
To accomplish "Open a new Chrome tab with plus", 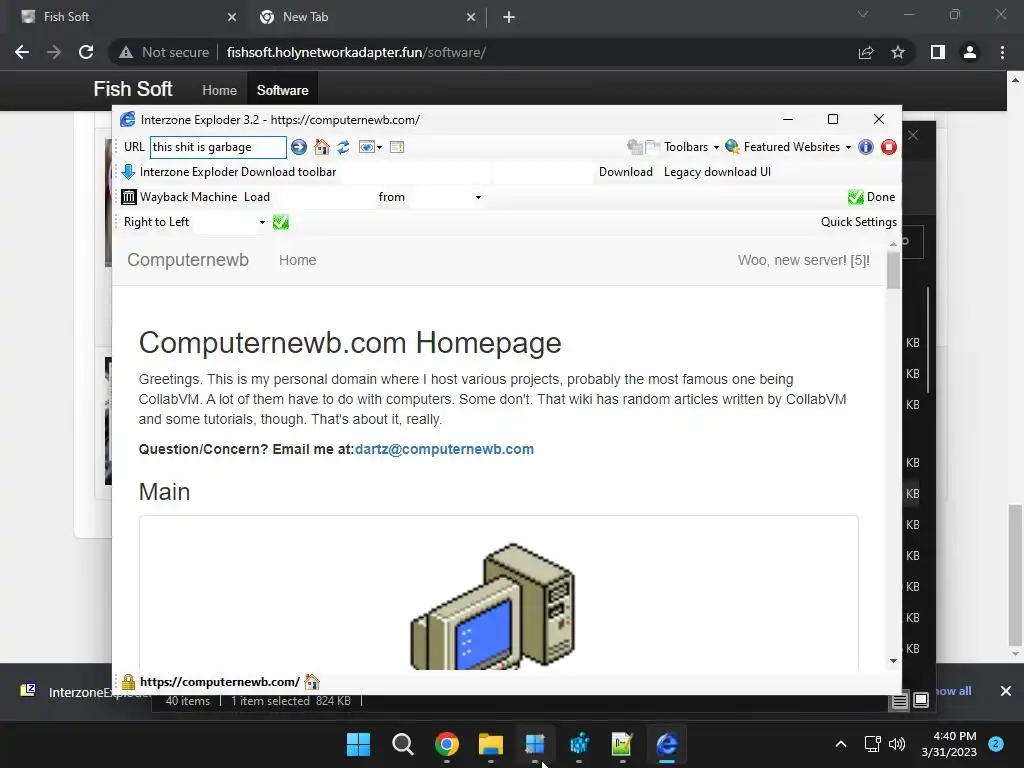I will tap(509, 17).
